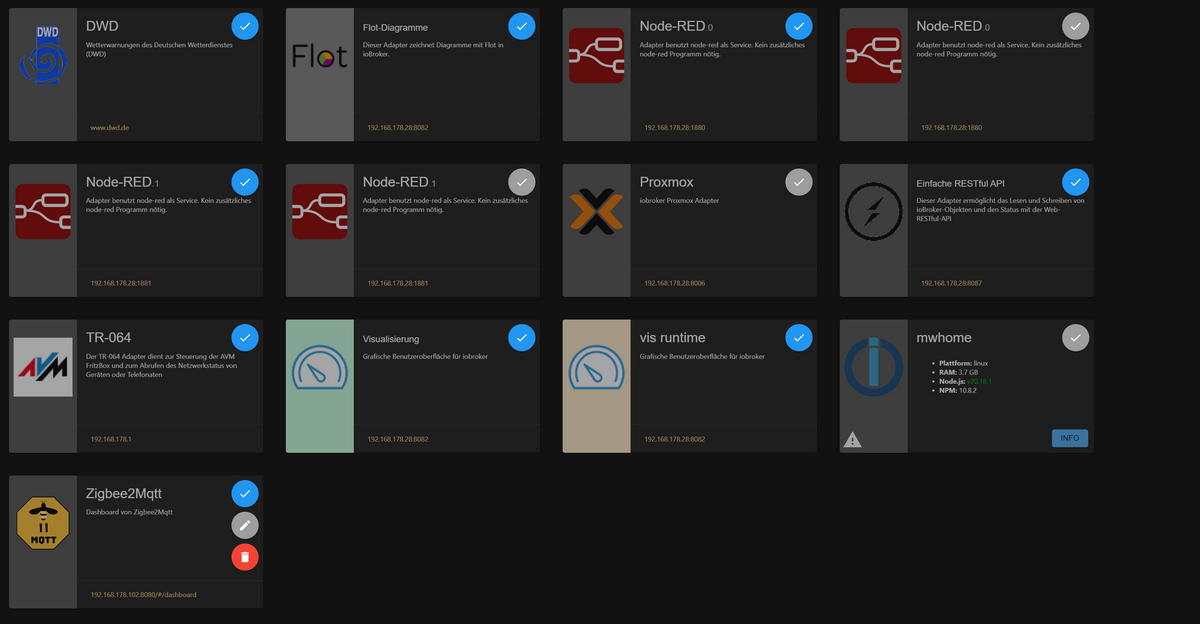
Task: Disable the blue-checked Node-RED.0 card
Action: click(799, 26)
